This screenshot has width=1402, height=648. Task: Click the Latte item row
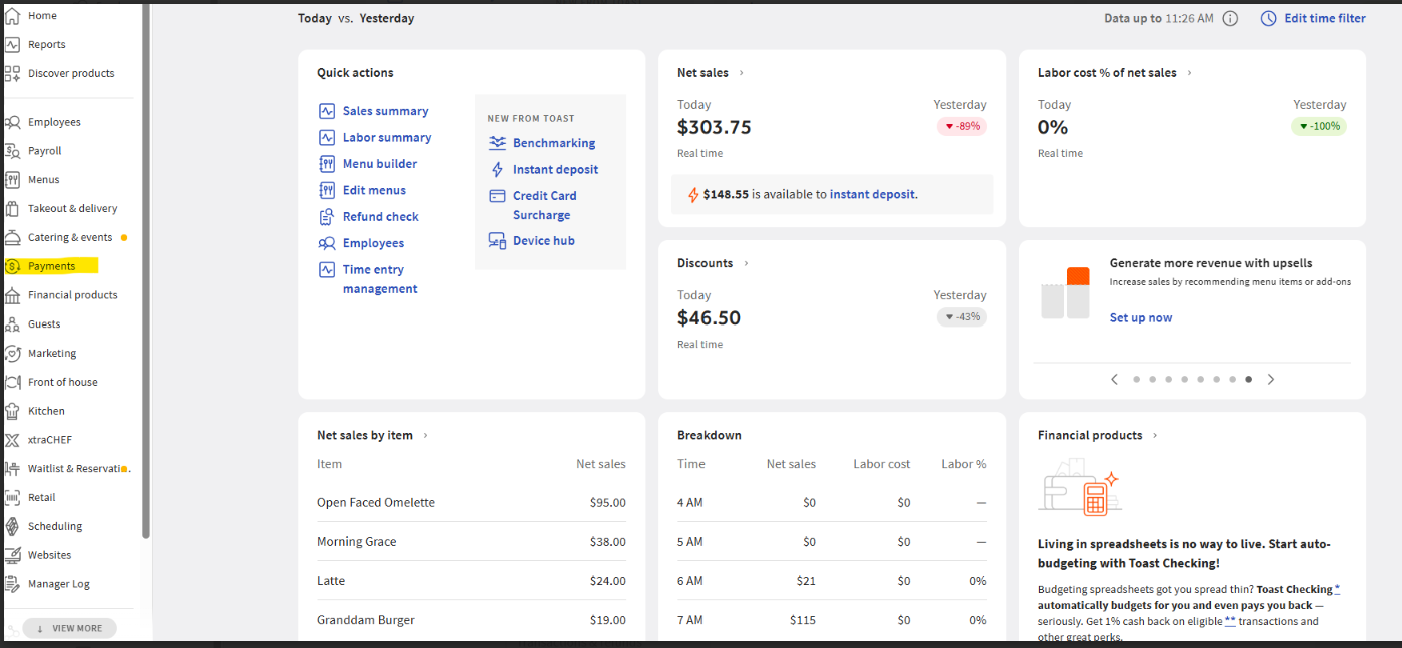(x=471, y=581)
